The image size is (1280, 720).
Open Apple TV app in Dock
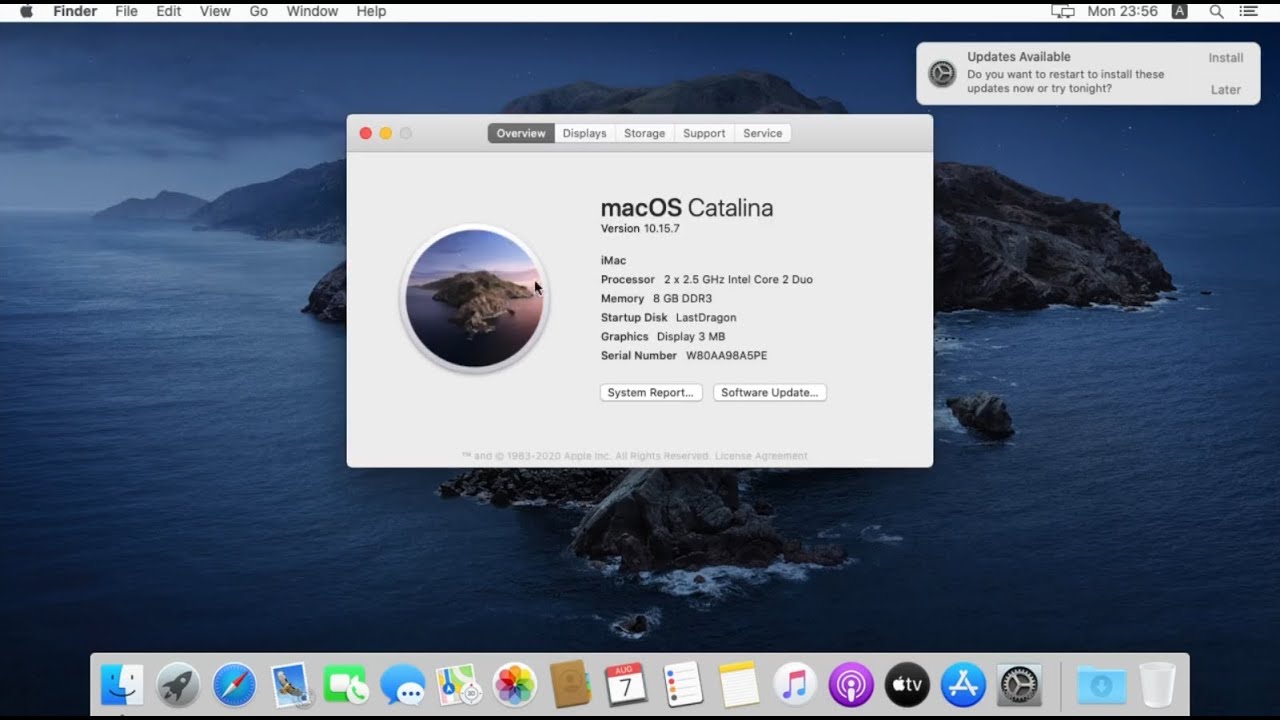point(907,685)
